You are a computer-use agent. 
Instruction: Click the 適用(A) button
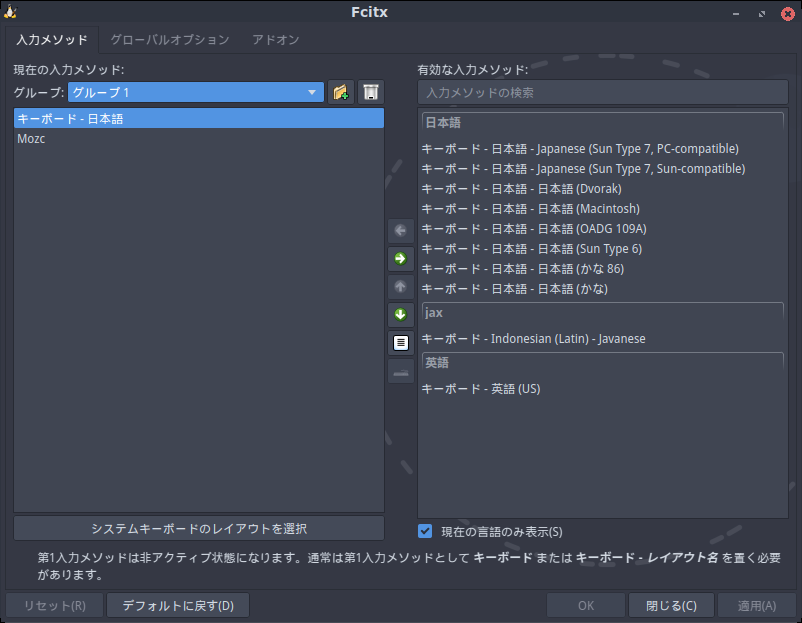point(756,606)
